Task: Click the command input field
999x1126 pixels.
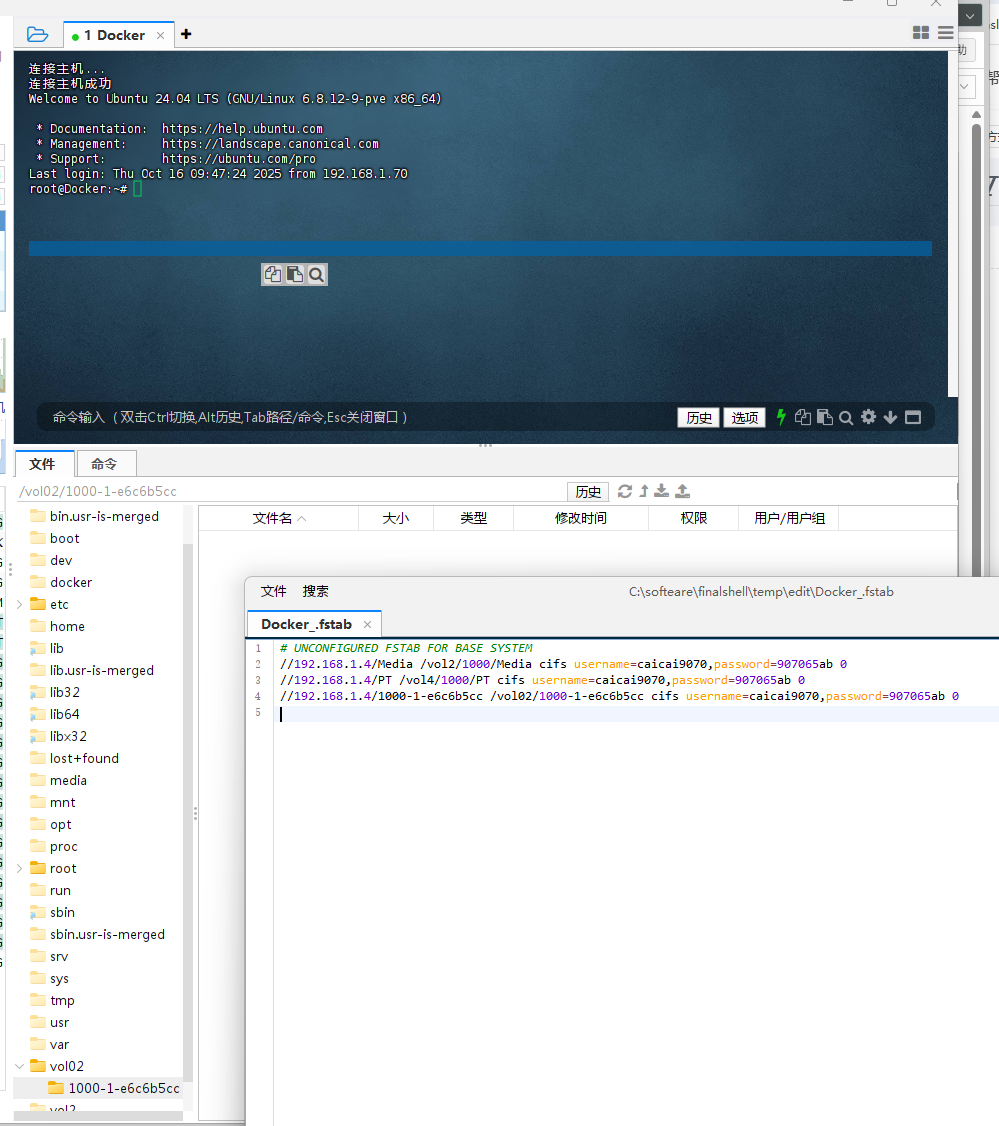Action: [x=350, y=417]
